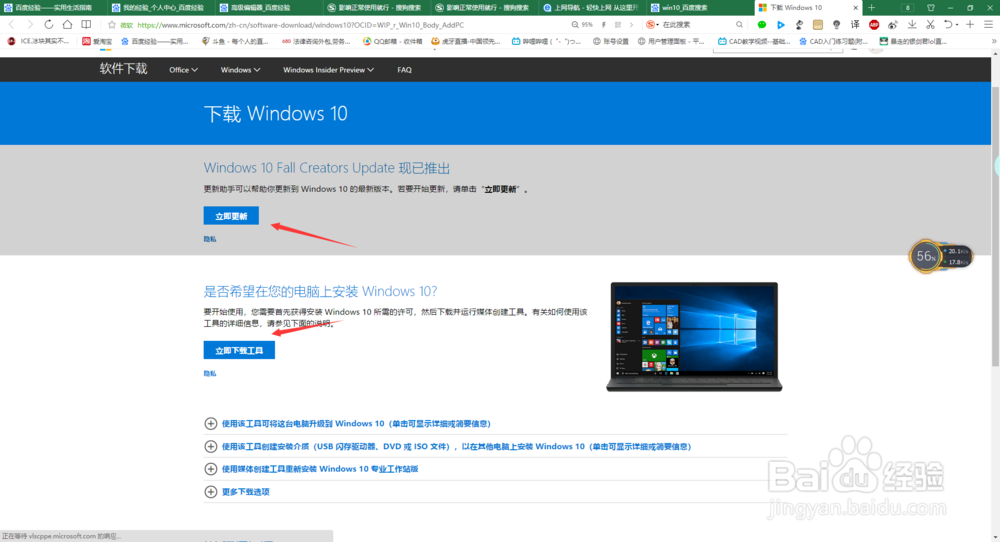Click the page vertical scrollbar thumb
This screenshot has height=542, width=1000.
pos(995,226)
